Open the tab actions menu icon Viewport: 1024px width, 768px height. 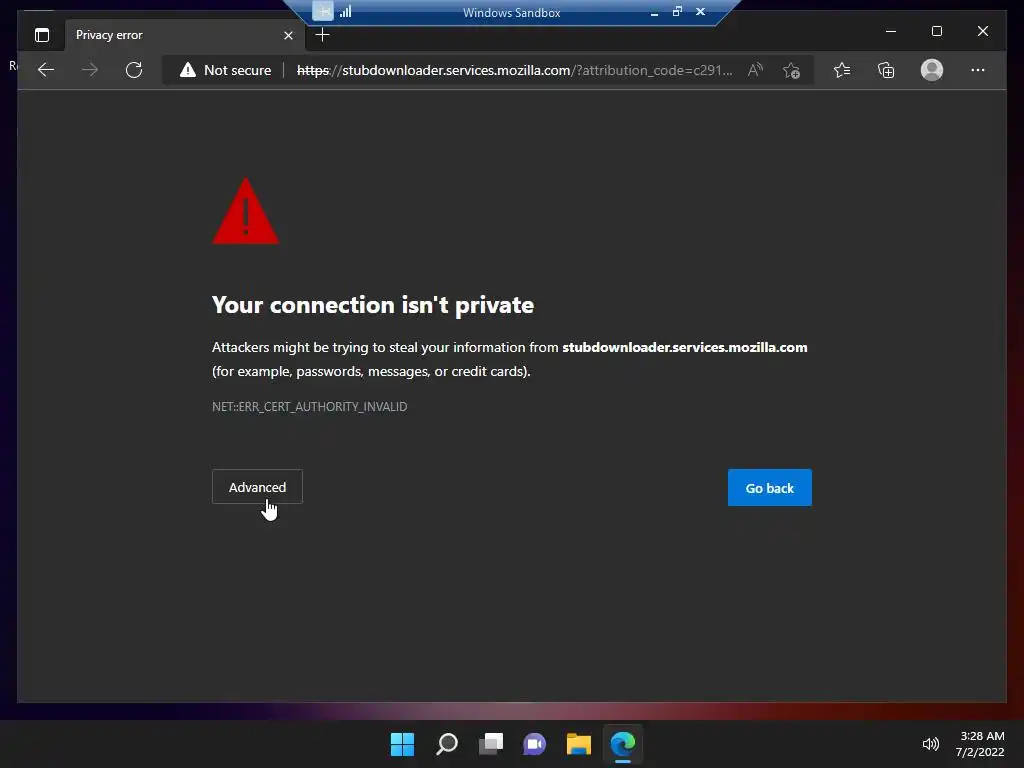[42, 35]
